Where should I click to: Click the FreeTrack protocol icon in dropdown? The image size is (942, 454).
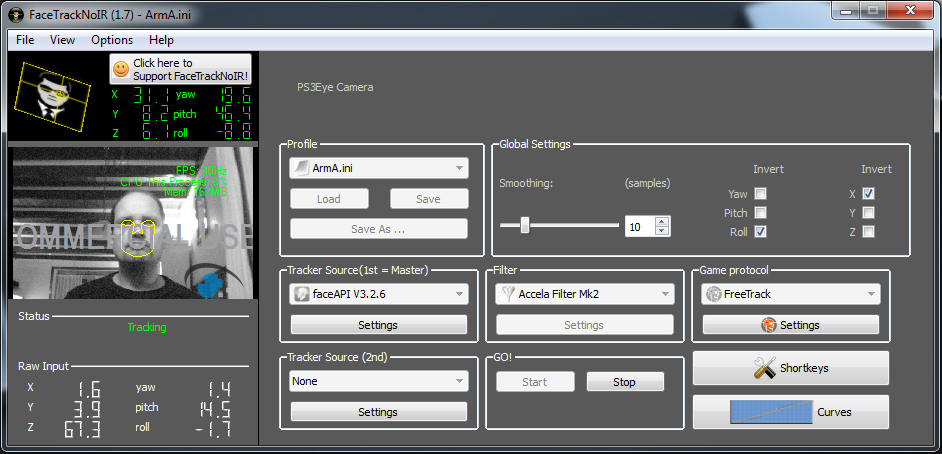click(714, 294)
